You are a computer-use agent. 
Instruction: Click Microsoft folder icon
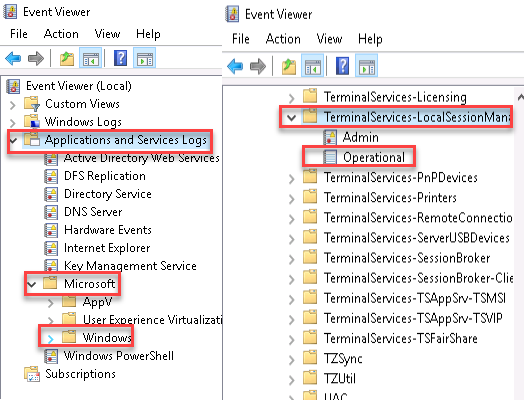tap(50, 283)
